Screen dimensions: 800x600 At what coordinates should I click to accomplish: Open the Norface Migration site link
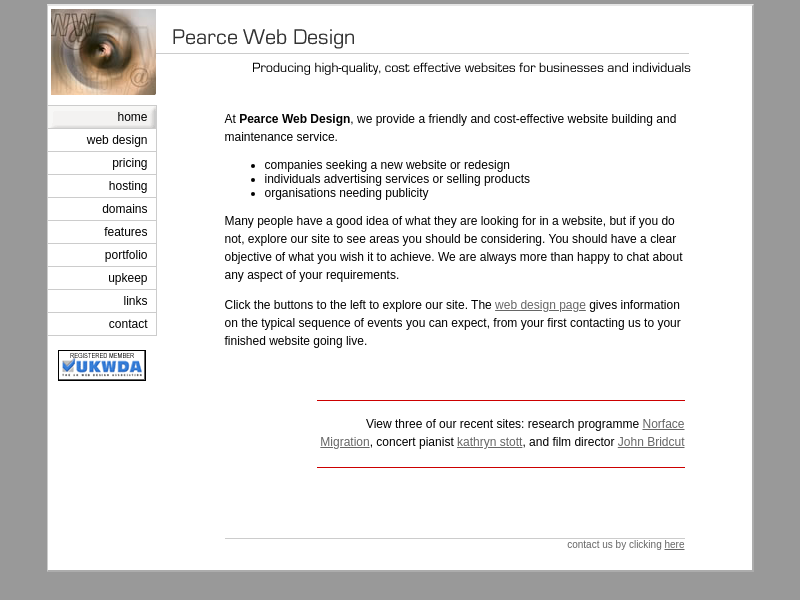663,424
